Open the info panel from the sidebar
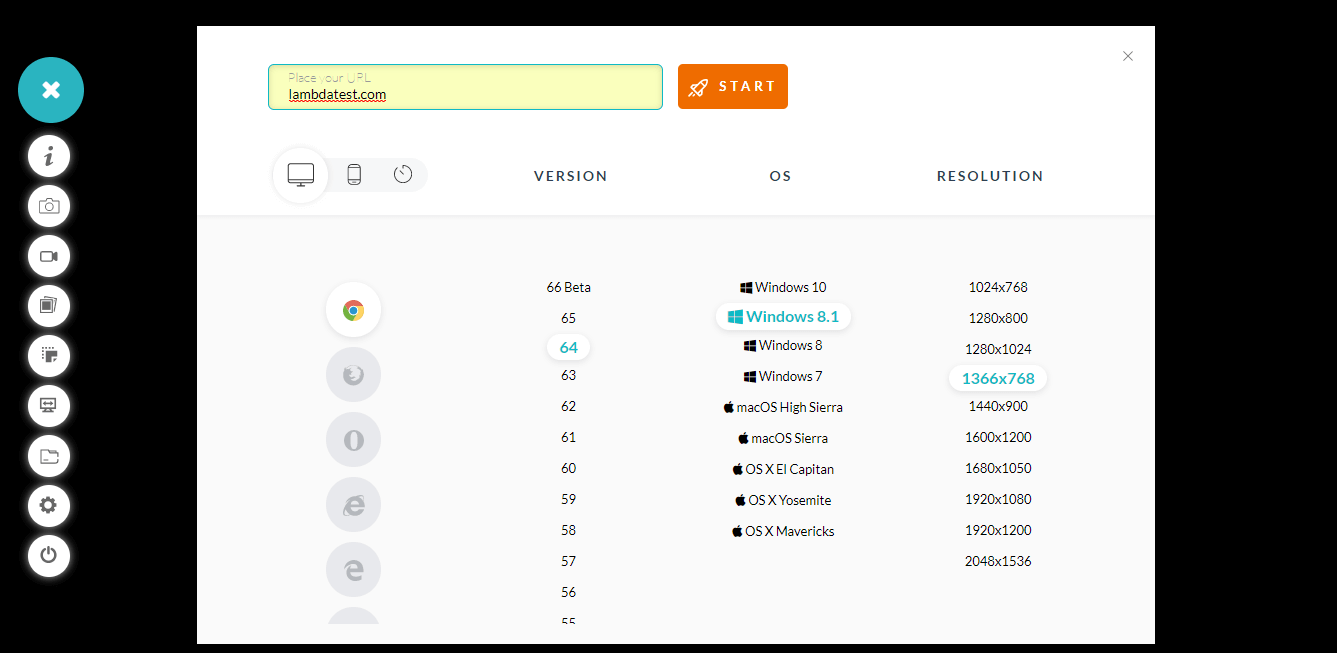 (x=49, y=155)
